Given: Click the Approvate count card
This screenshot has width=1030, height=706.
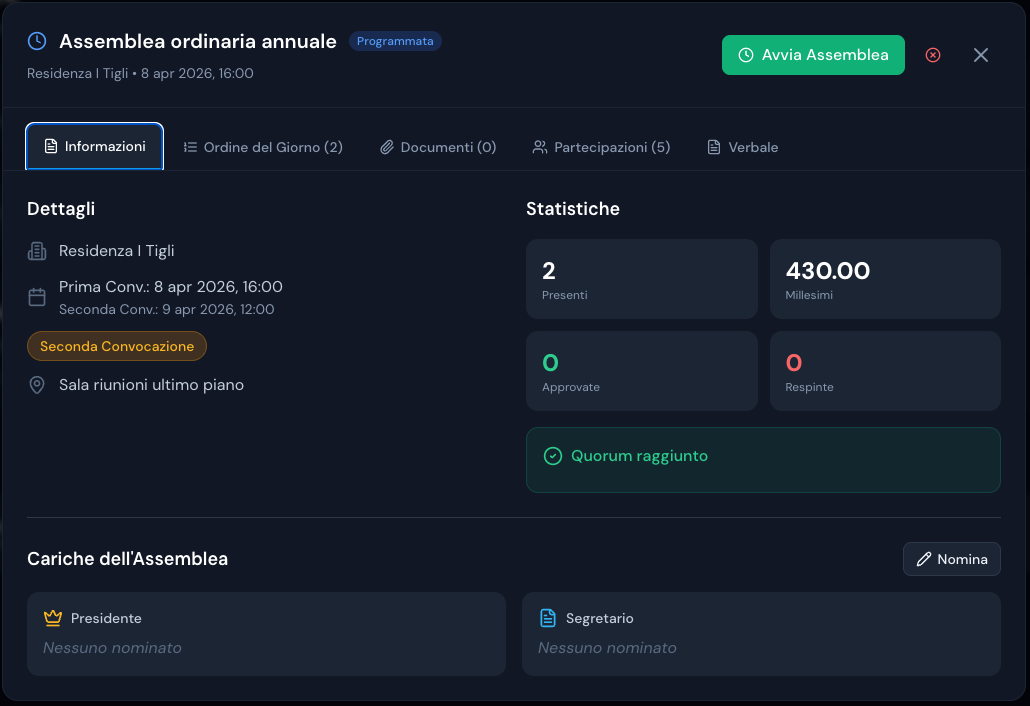Looking at the screenshot, I should pos(642,371).
